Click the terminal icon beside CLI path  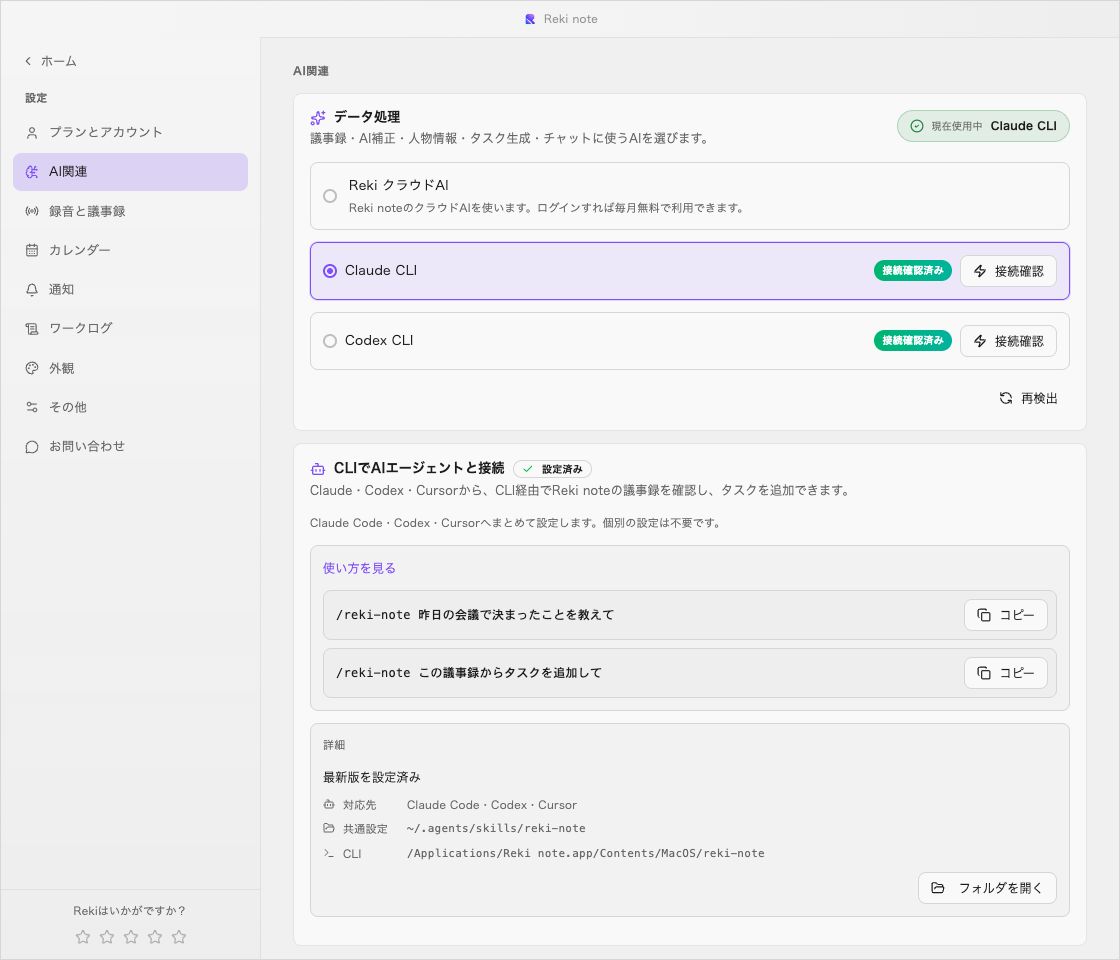tap(329, 853)
